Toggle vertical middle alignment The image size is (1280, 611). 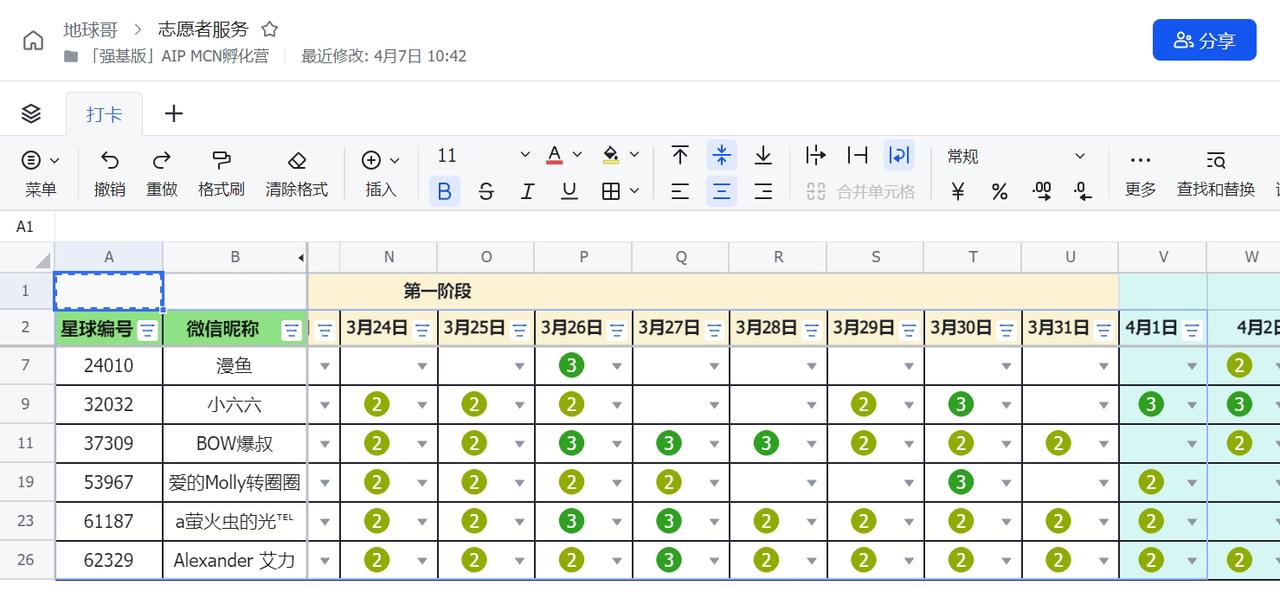click(721, 155)
